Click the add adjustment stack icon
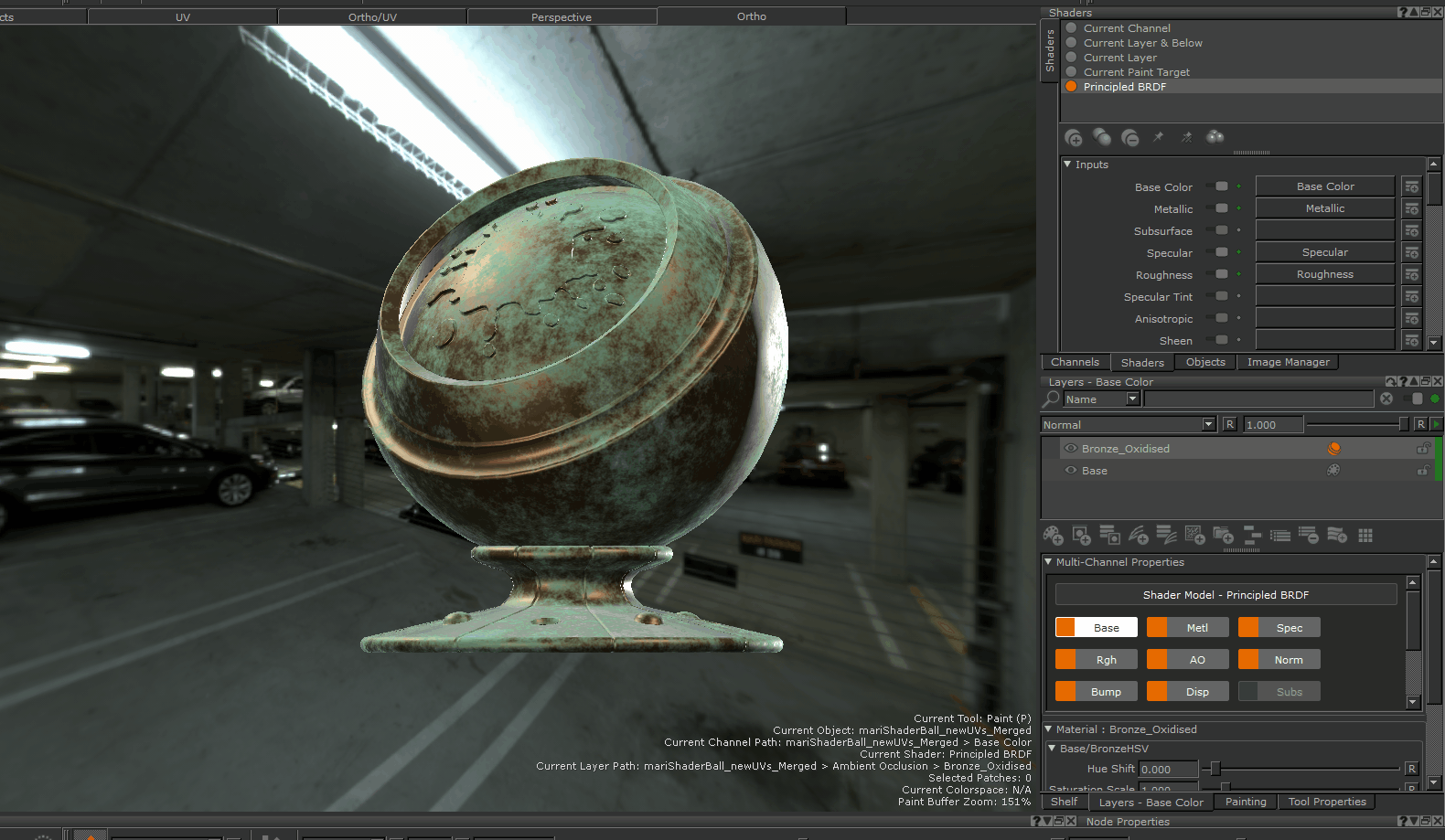Viewport: 1445px width, 840px height. pos(1167,536)
